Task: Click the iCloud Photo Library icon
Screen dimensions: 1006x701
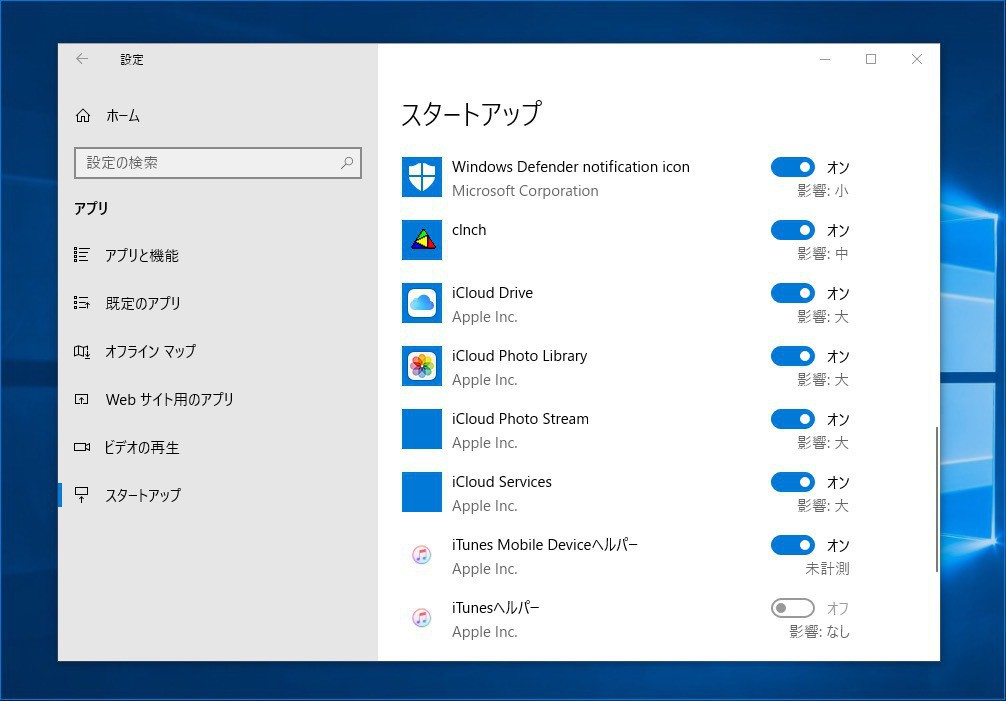Action: 421,366
